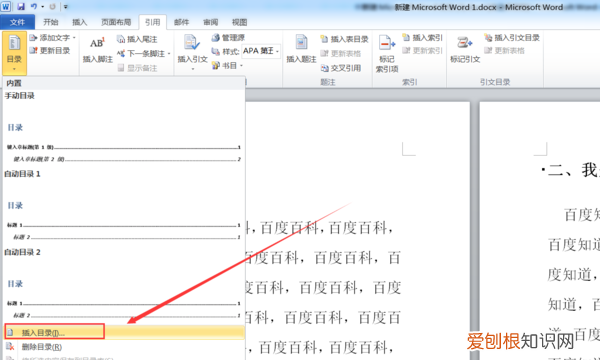The width and height of the screenshot is (600, 360).
Task: Choose the 手动目录 table preview
Action: click(124, 129)
